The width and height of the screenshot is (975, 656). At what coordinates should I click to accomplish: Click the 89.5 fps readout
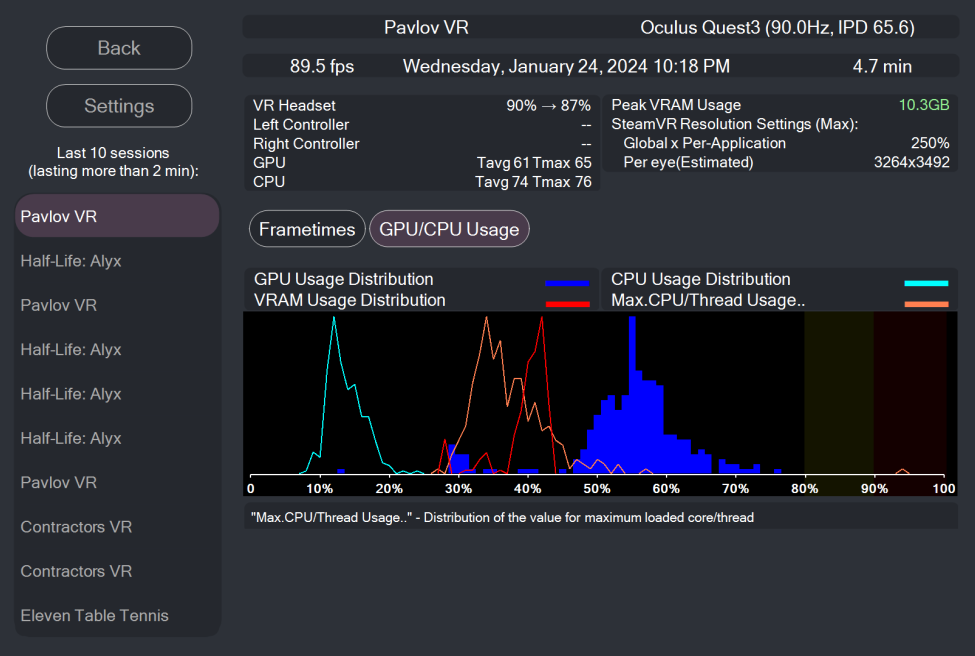322,67
